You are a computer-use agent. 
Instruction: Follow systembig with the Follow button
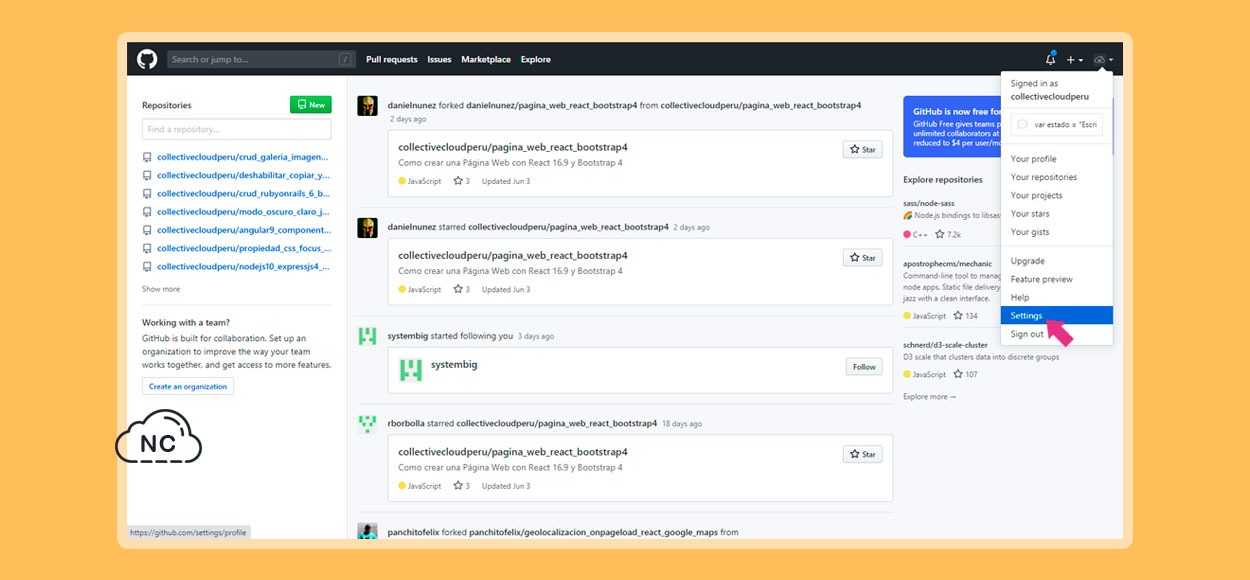[864, 367]
